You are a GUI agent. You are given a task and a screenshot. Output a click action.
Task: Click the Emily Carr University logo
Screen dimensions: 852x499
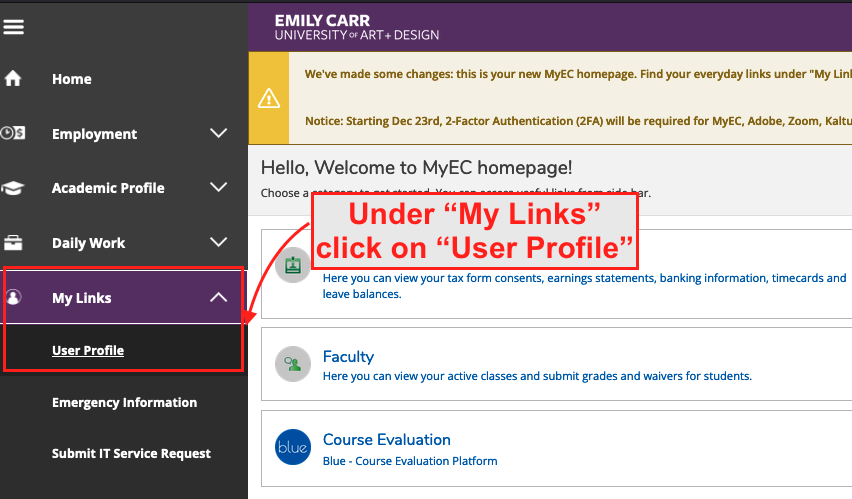coord(356,27)
